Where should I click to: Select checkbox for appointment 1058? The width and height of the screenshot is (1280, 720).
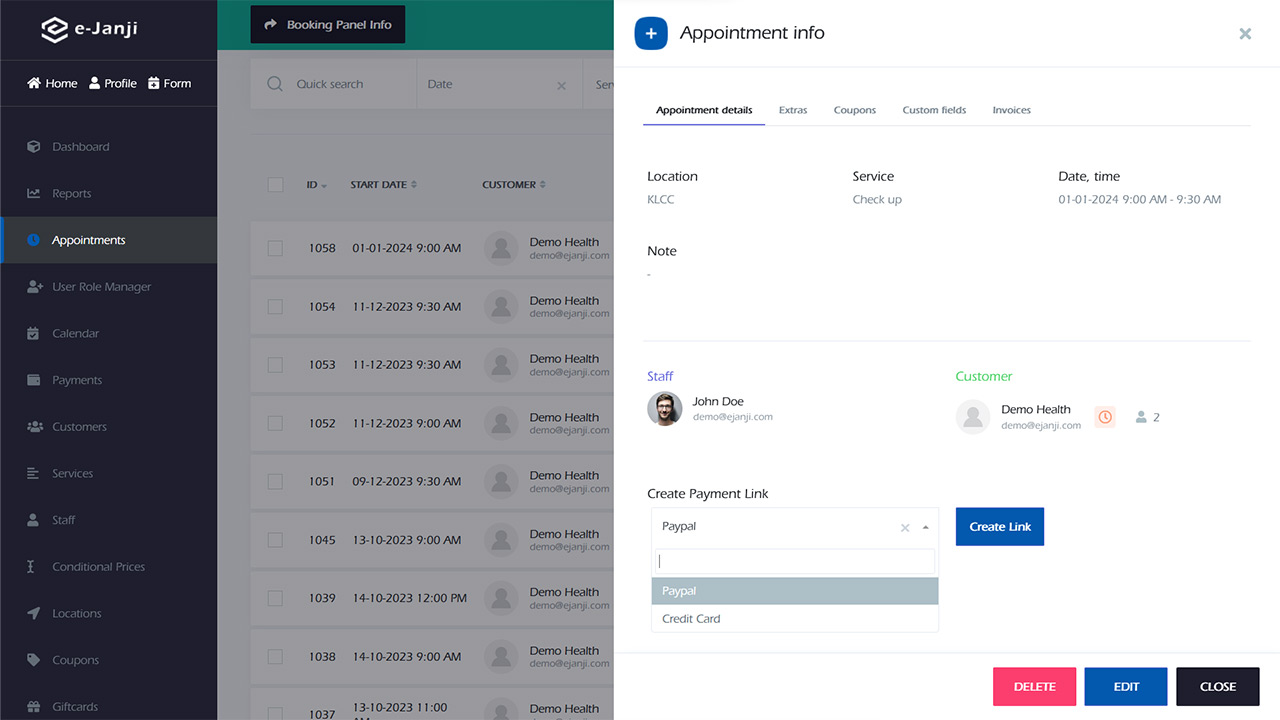(x=275, y=248)
